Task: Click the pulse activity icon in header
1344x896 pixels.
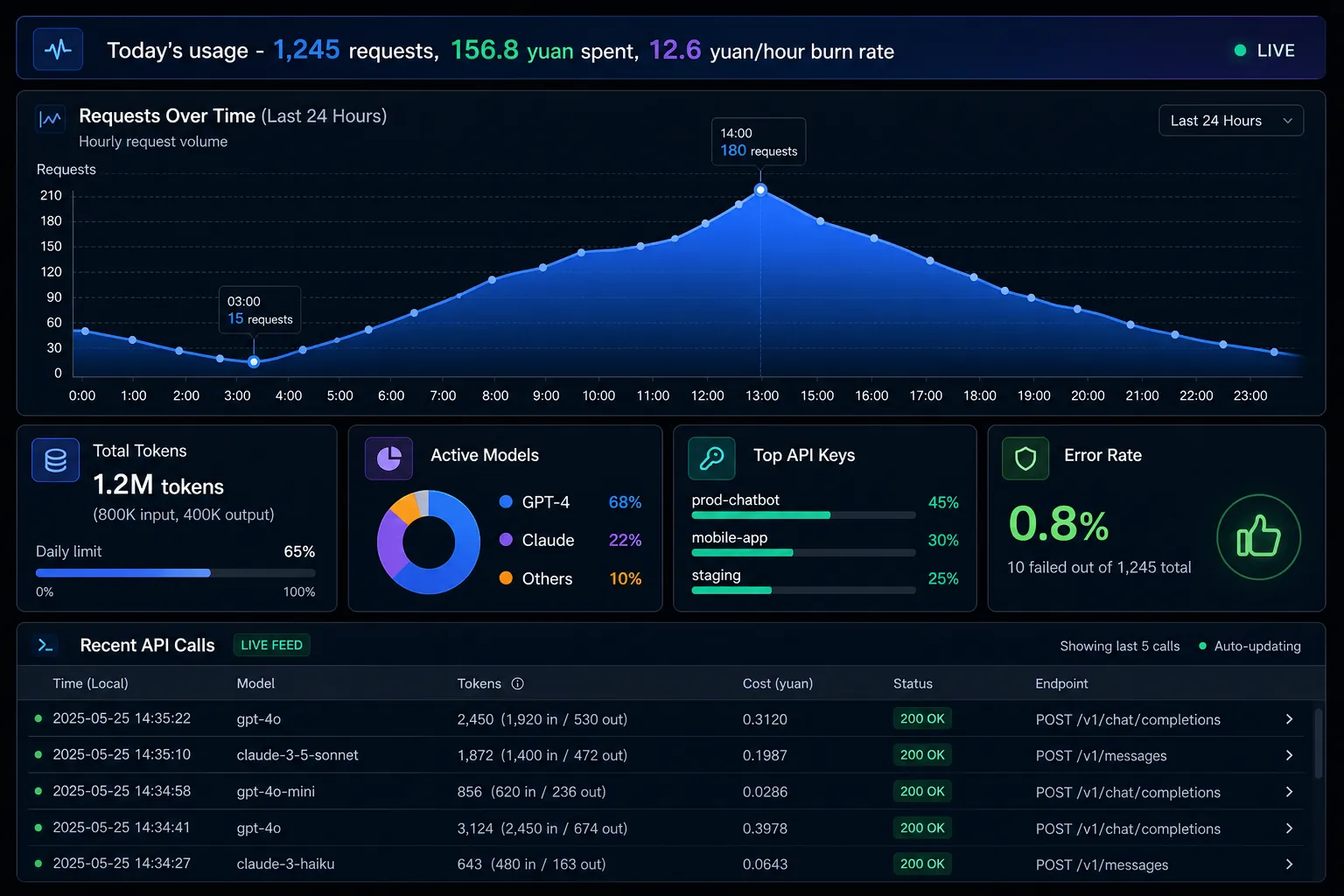Action: coord(58,50)
